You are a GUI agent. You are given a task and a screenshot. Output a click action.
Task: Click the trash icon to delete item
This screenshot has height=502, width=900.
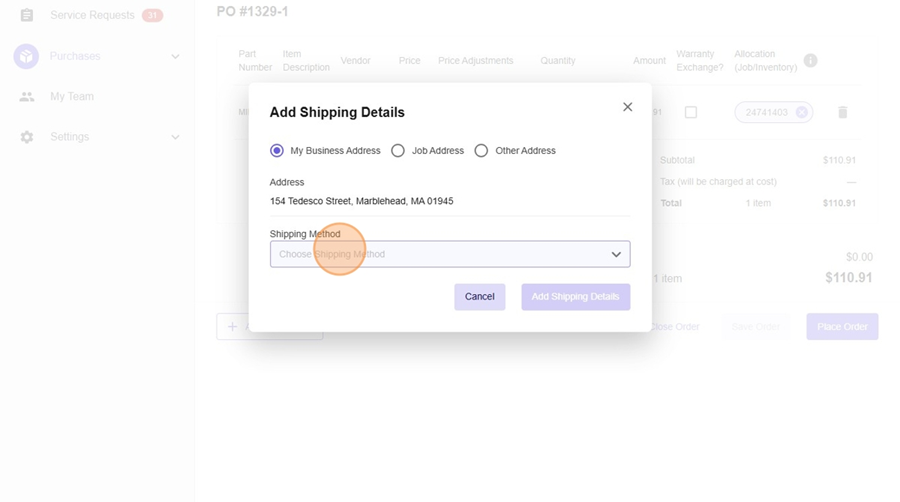(842, 113)
